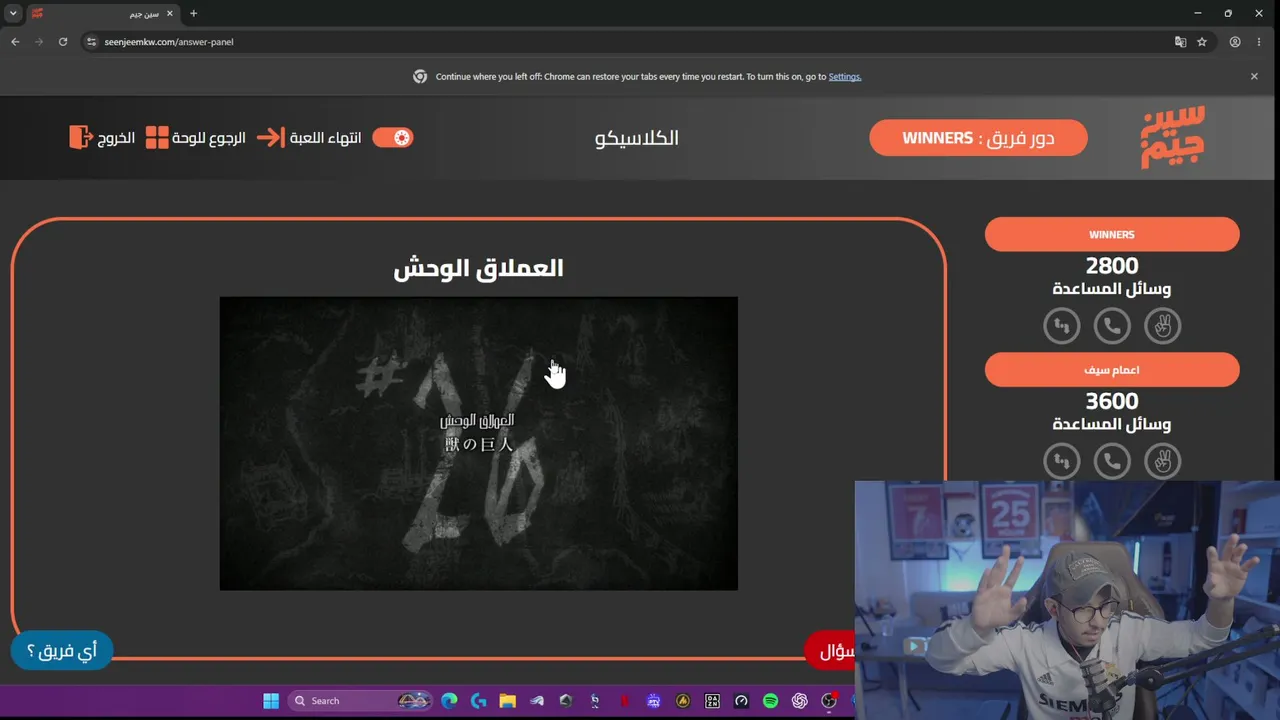
Task: View site information icon in address bar
Action: click(x=92, y=42)
